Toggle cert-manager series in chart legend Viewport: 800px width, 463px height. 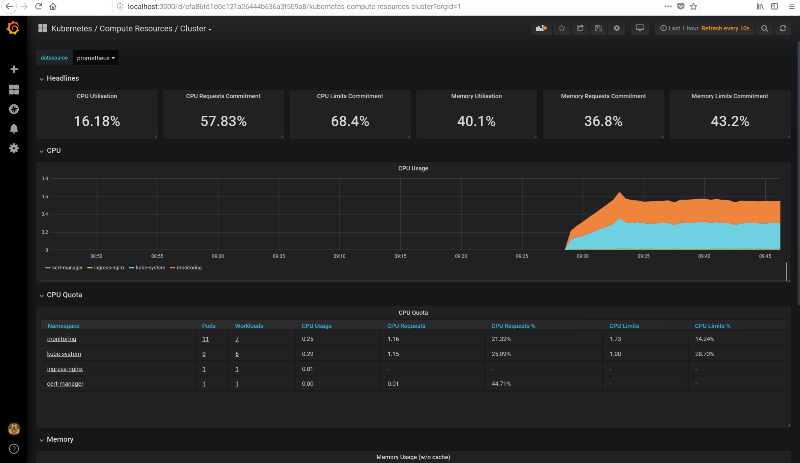pos(65,268)
